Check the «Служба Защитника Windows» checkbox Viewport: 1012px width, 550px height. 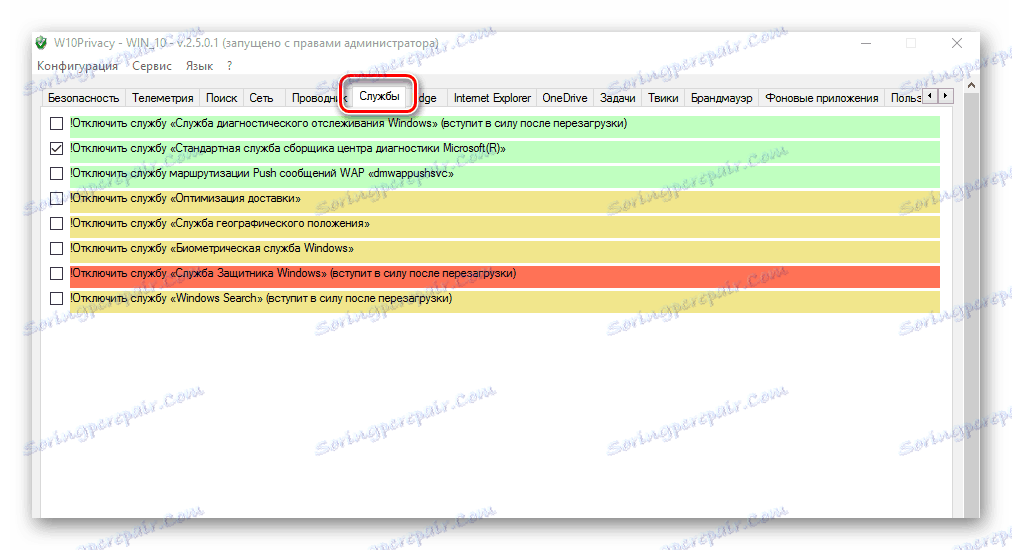(56, 274)
